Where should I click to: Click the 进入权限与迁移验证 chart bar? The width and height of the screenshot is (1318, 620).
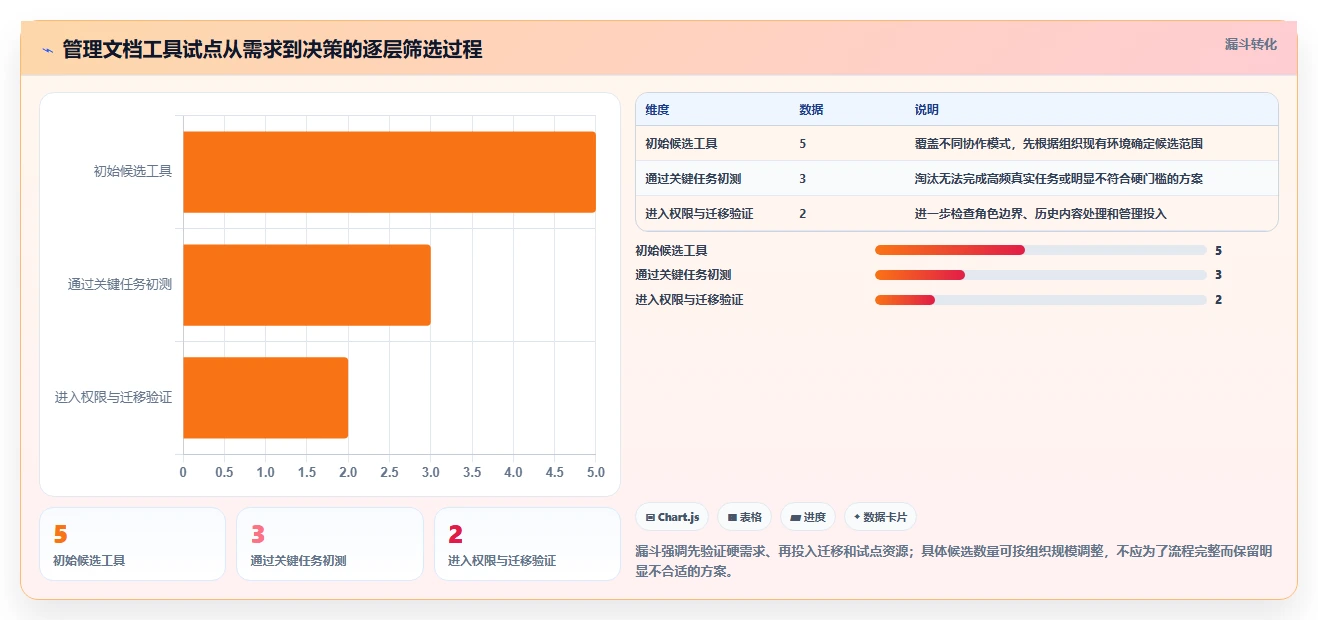(x=265, y=398)
